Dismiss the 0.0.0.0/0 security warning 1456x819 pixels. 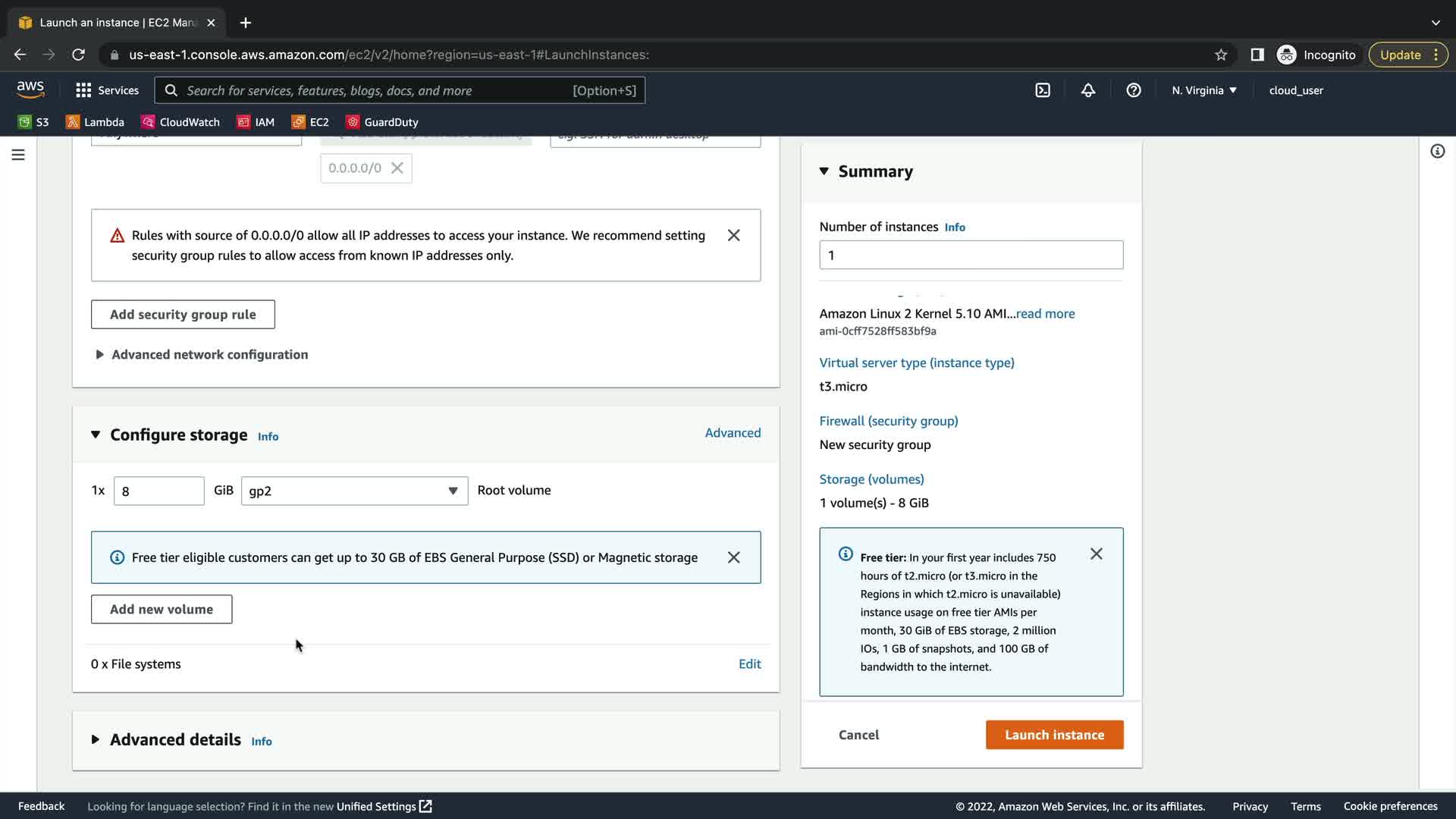(x=733, y=235)
